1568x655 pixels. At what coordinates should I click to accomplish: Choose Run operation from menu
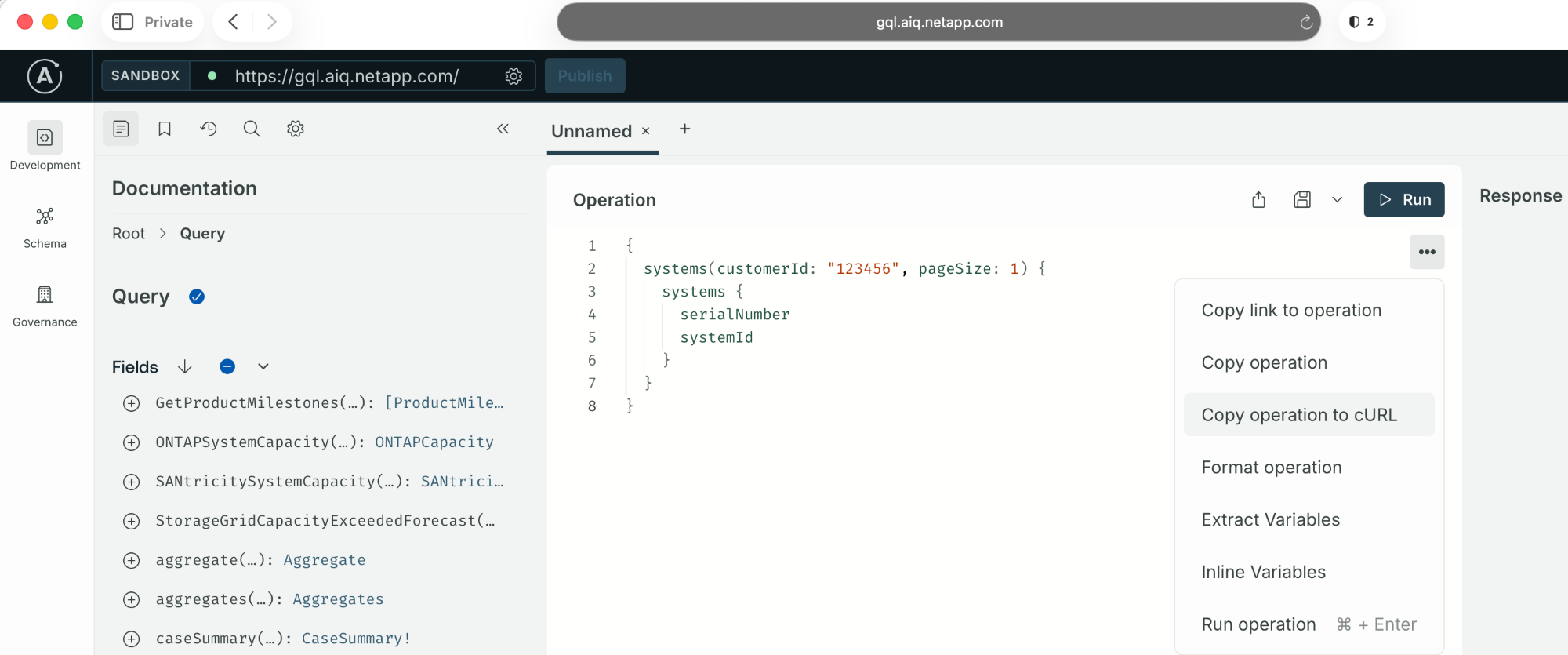(x=1309, y=624)
